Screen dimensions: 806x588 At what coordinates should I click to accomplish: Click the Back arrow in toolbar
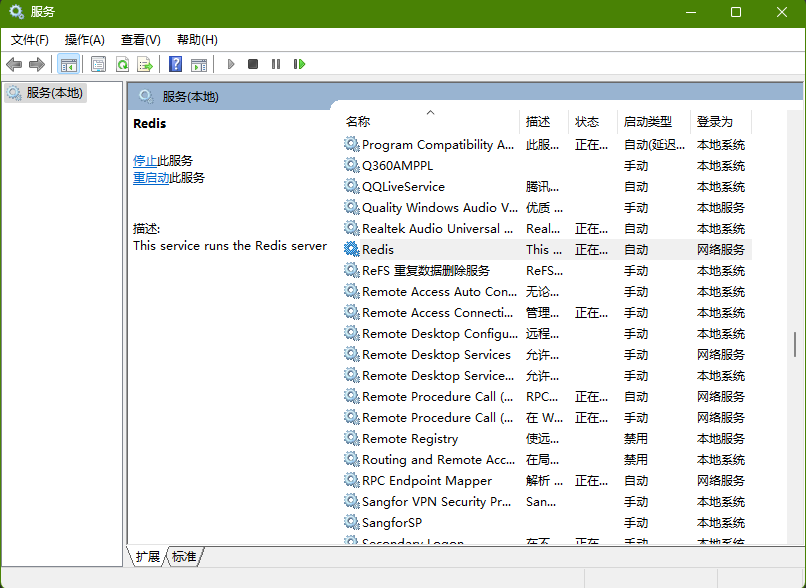tap(14, 65)
